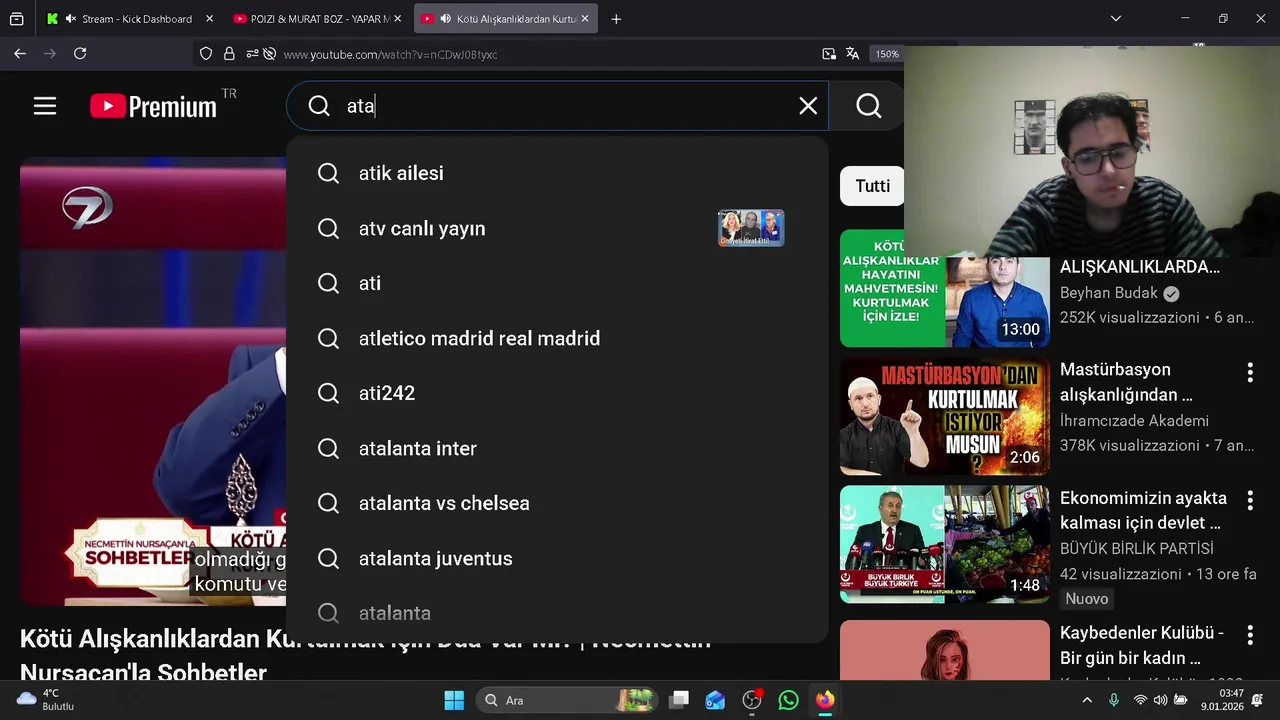The height and width of the screenshot is (720, 1280).
Task: Switch to 'POIZI & MURAT BOZ' tab
Action: tap(318, 19)
